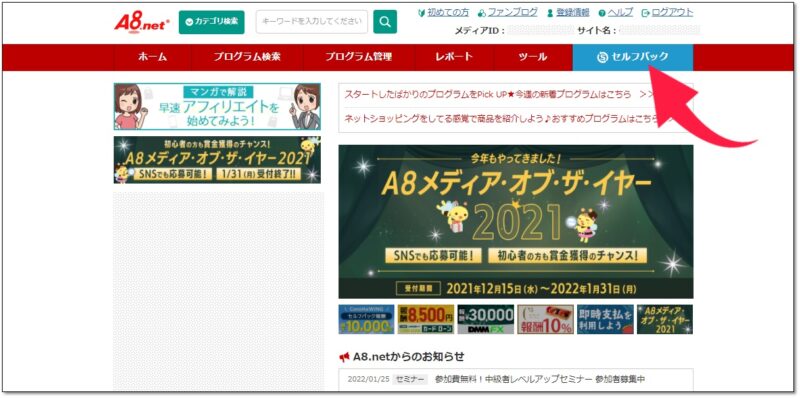This screenshot has height=398, width=800.
Task: Click the magnifying glass search button
Action: (385, 22)
